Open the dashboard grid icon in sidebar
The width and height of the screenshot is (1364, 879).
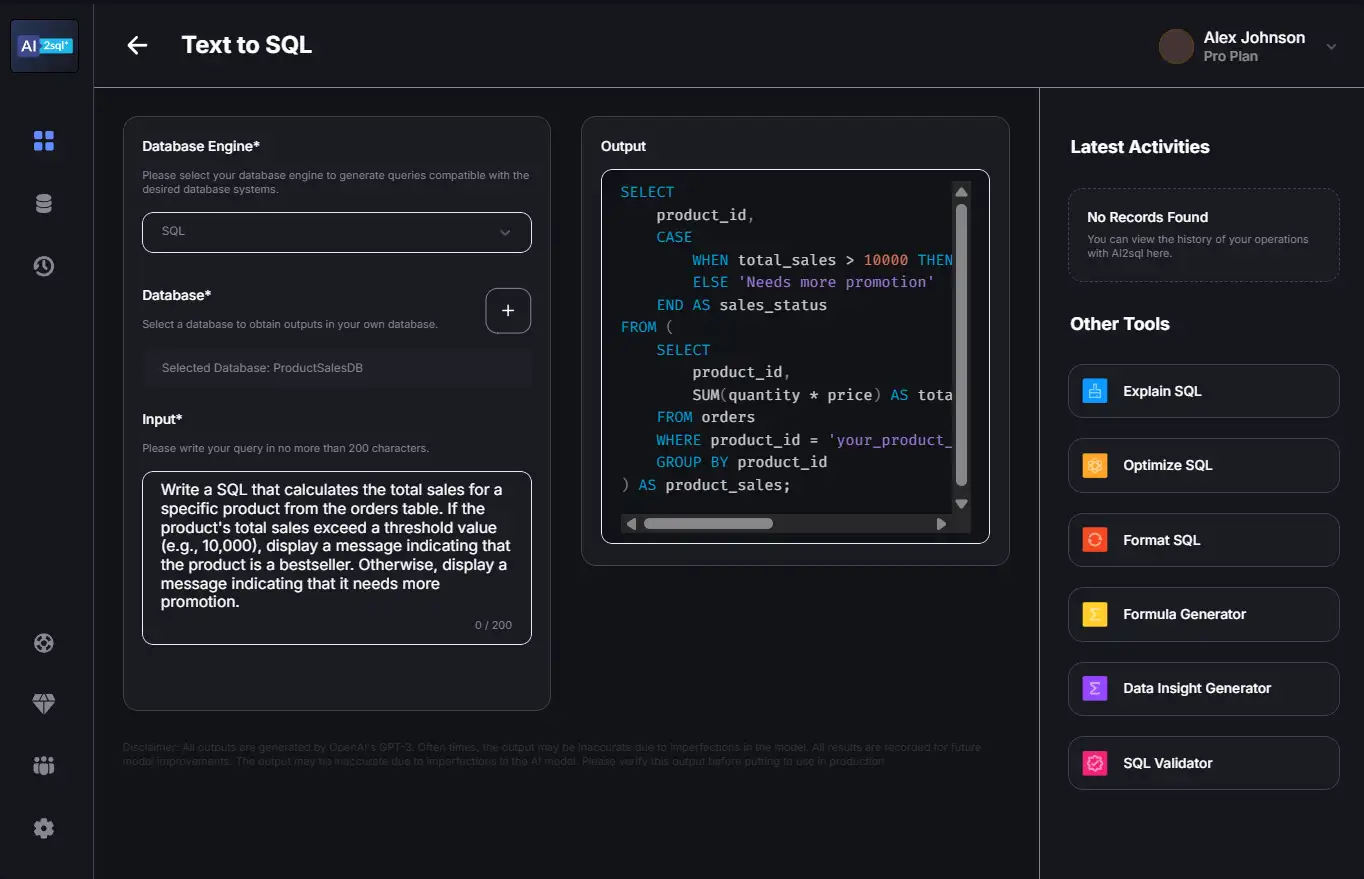[x=44, y=141]
